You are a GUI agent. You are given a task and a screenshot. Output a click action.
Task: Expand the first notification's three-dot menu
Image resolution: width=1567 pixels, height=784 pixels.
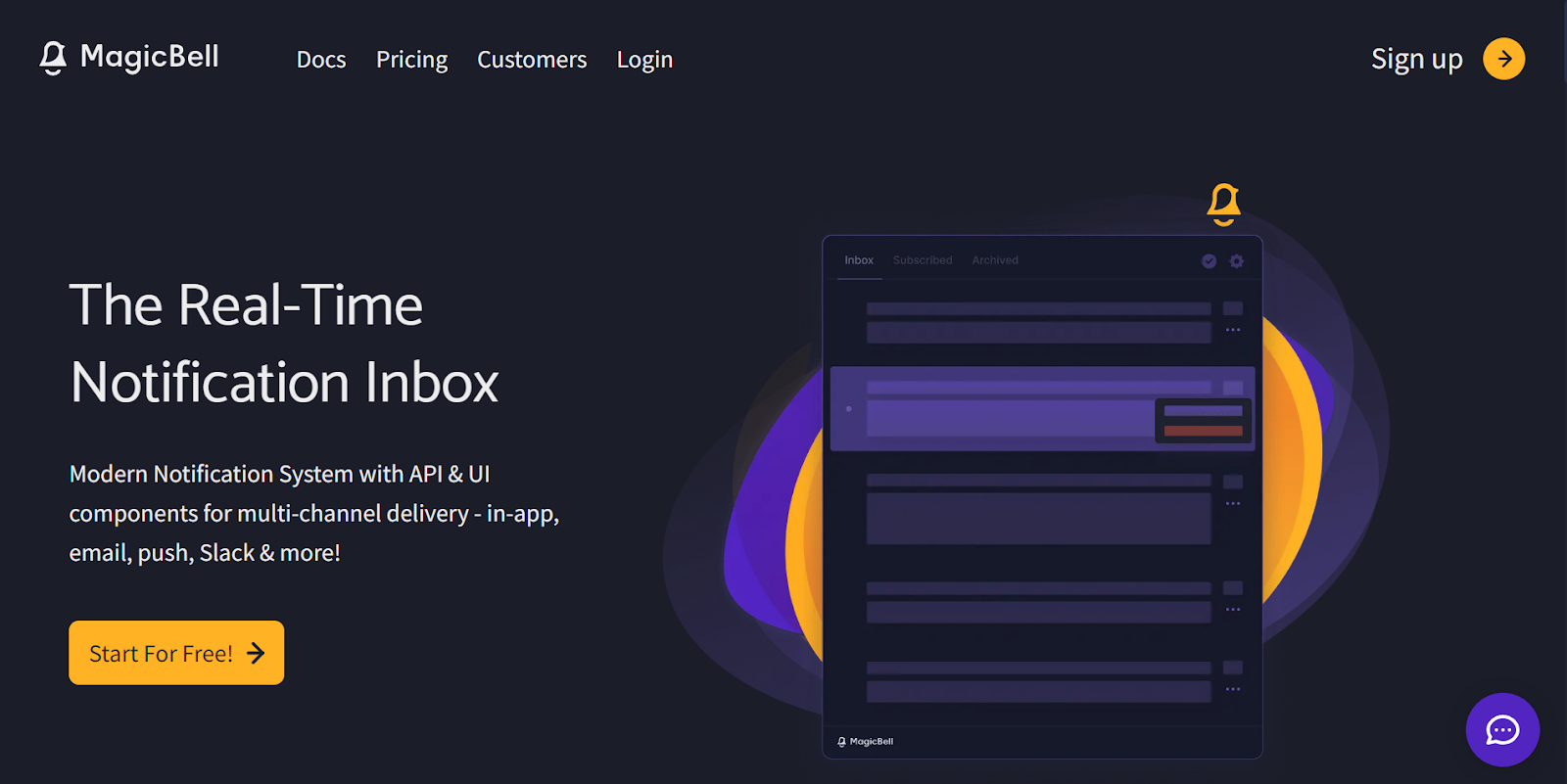click(x=1233, y=330)
